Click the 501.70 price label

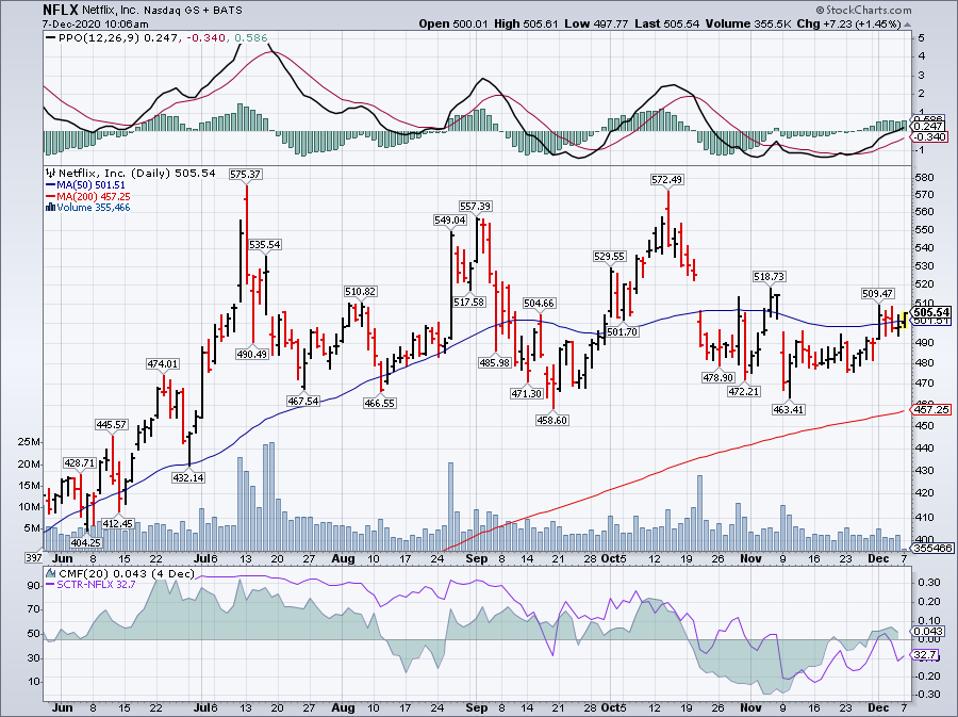(622, 332)
